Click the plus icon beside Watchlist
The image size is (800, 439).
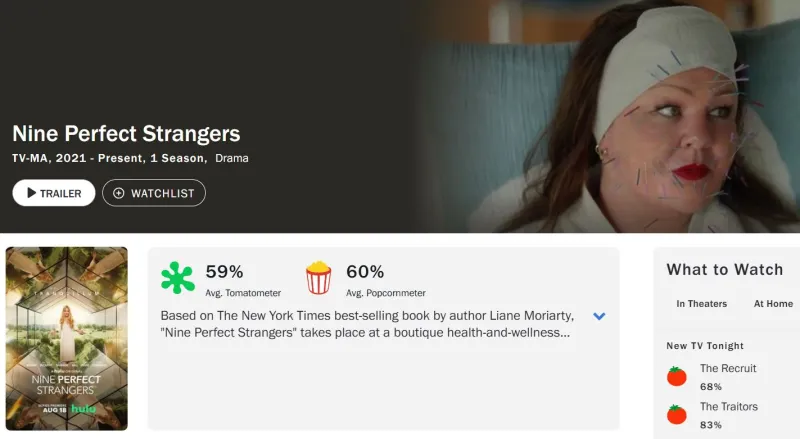coord(119,193)
